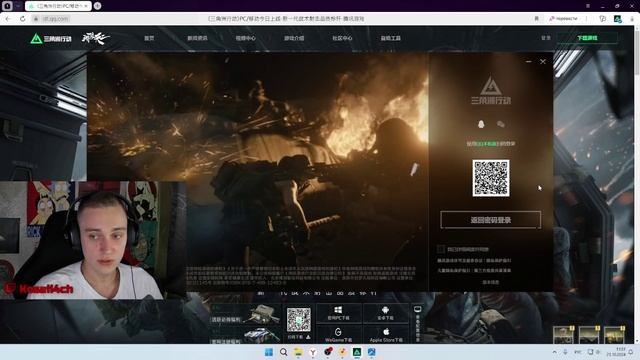Click the bookmark icon in the address bar
Screen dimensions: 640x360
(536, 19)
